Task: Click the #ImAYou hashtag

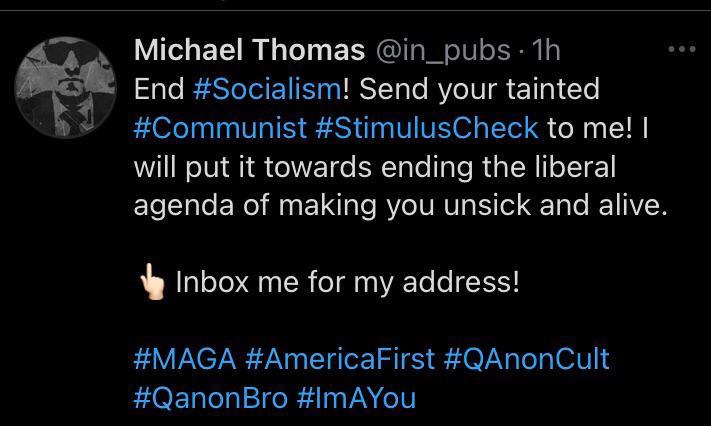Action: [356, 398]
